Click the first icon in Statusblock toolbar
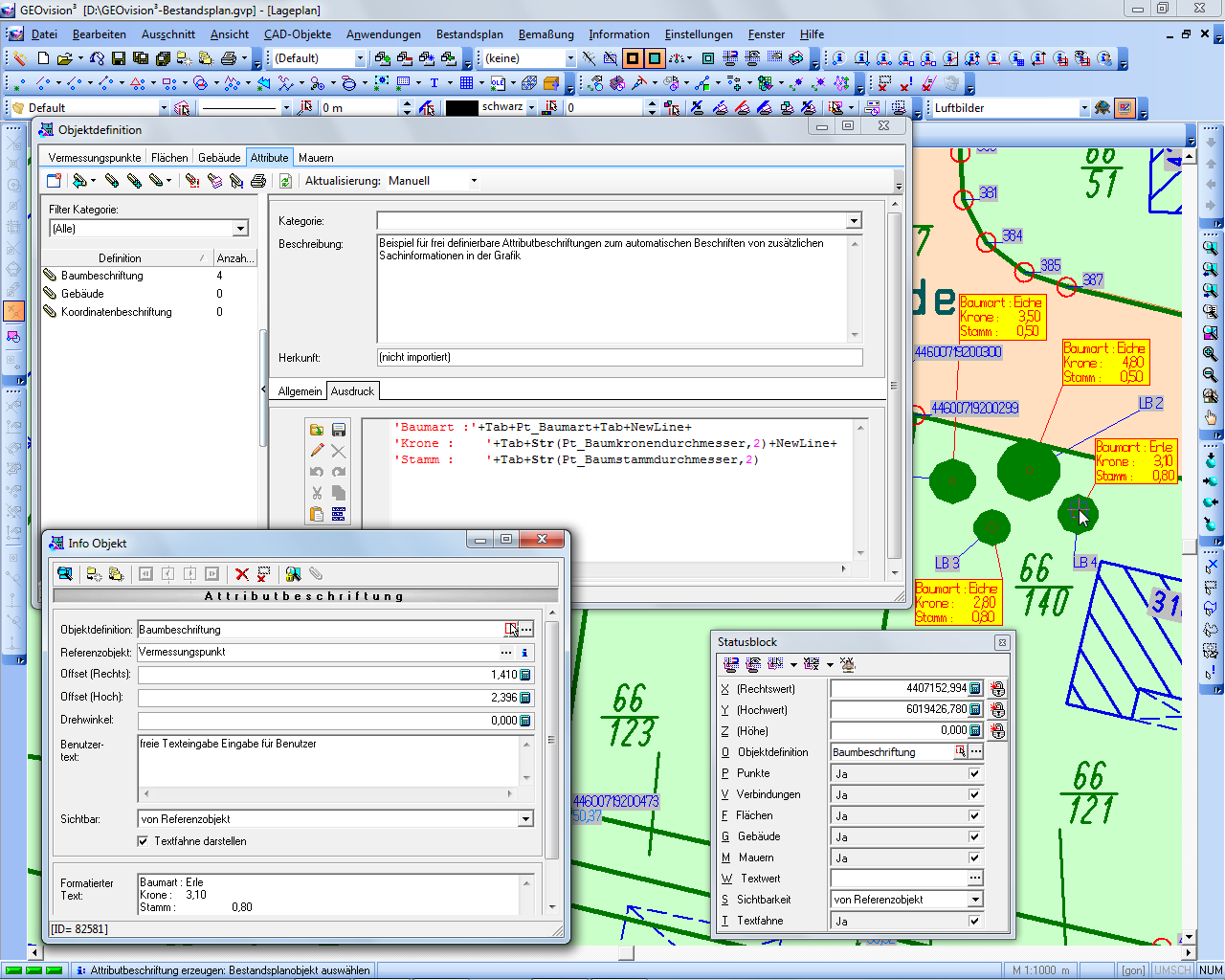 (x=731, y=664)
